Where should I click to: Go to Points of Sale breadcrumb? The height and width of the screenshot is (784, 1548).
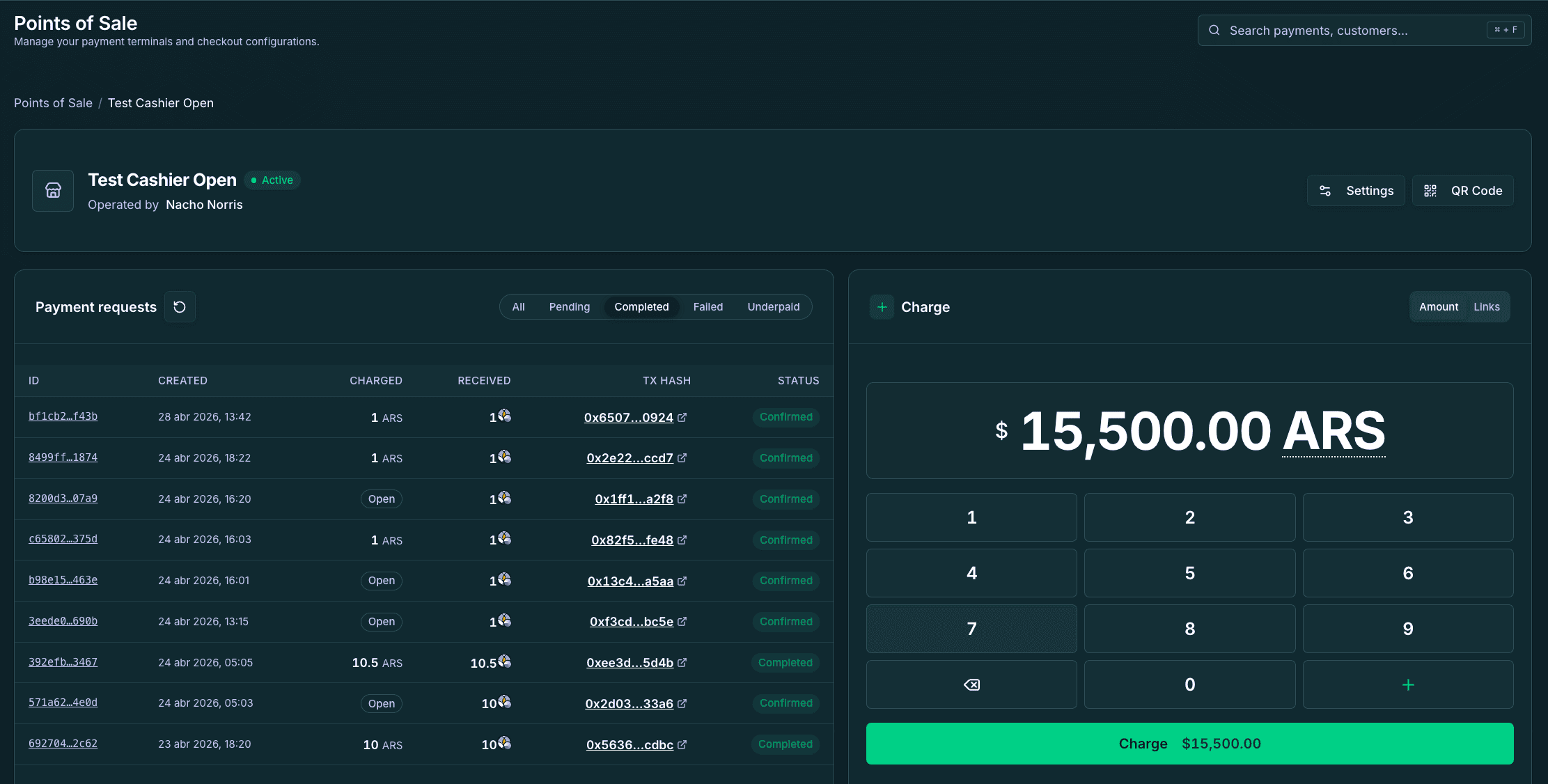coord(53,103)
